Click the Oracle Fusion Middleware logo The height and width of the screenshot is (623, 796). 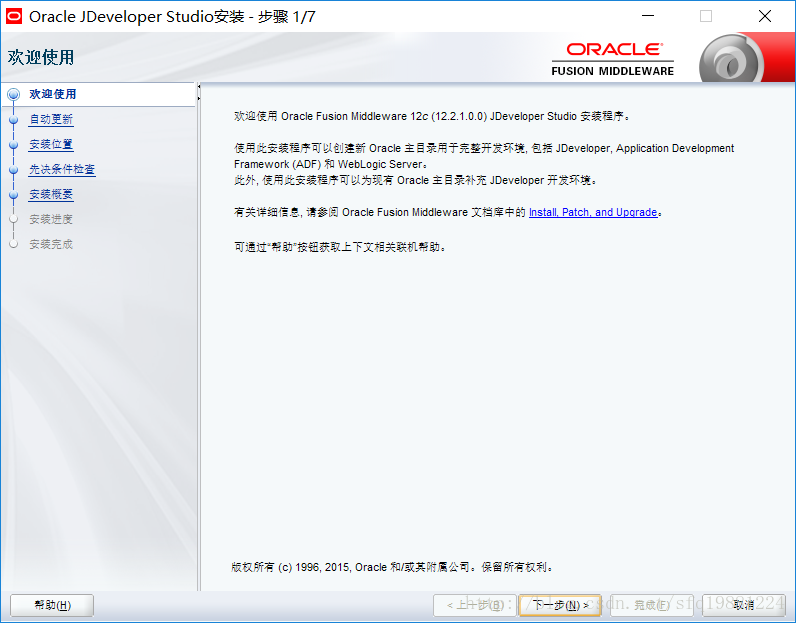[x=613, y=59]
